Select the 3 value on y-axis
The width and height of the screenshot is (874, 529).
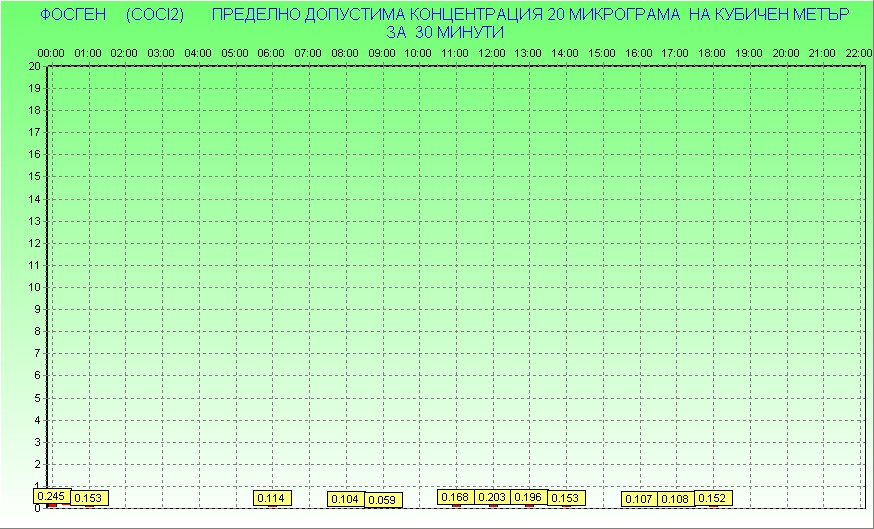(37, 442)
